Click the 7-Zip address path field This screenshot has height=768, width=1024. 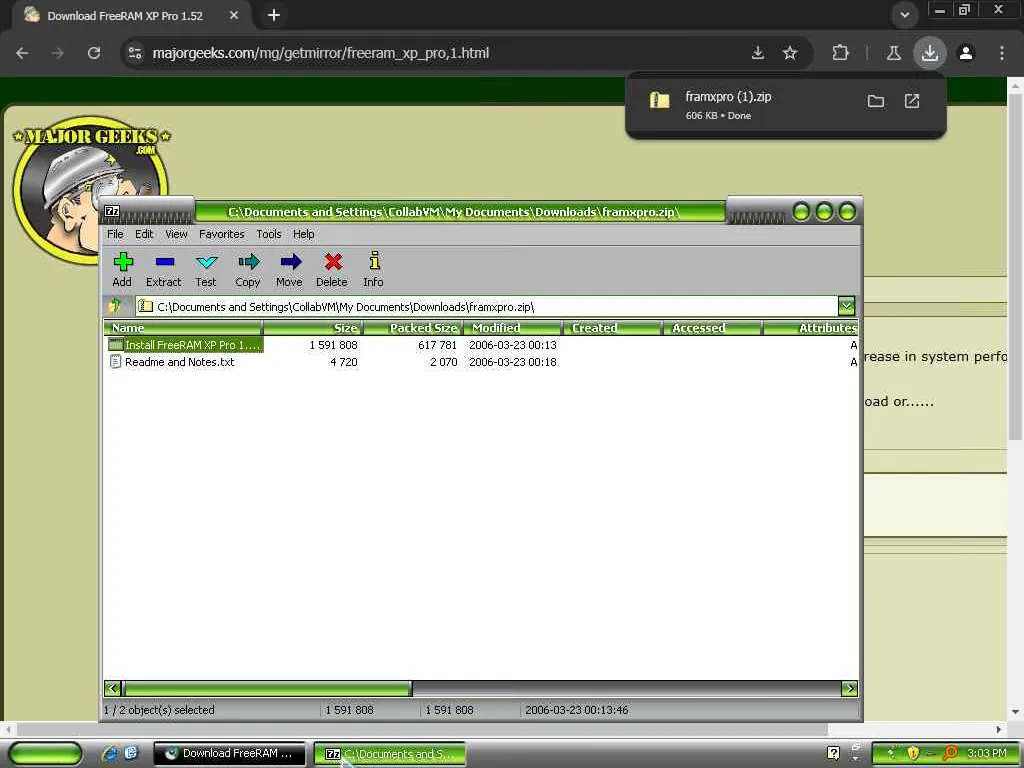click(x=487, y=306)
